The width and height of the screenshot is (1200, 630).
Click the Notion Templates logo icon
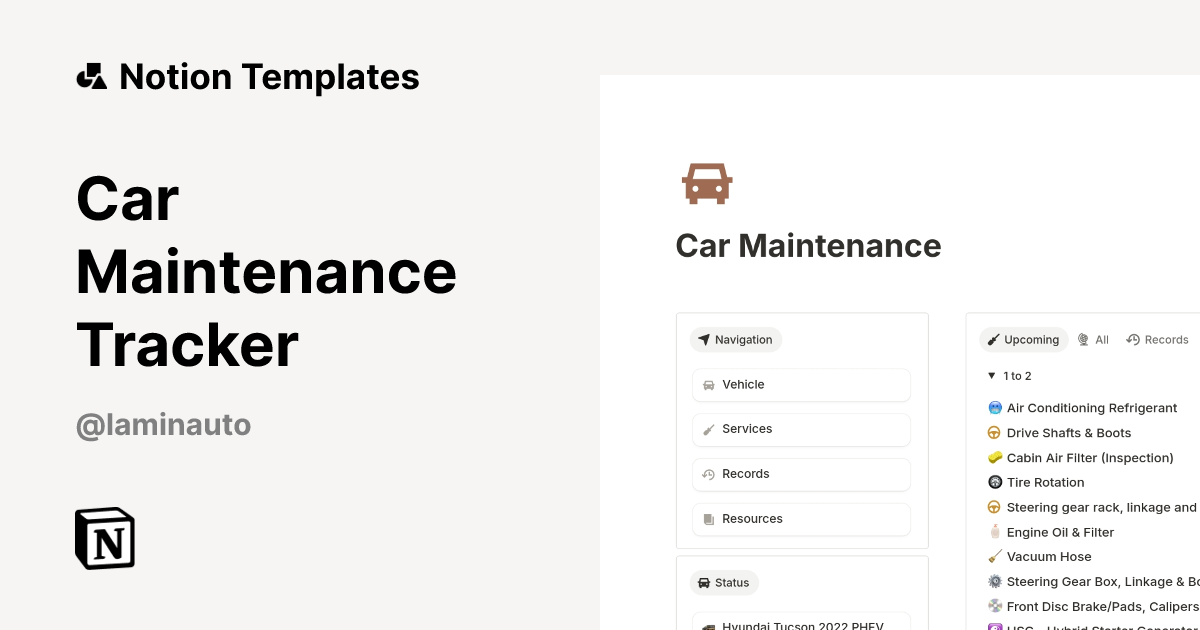[x=92, y=76]
